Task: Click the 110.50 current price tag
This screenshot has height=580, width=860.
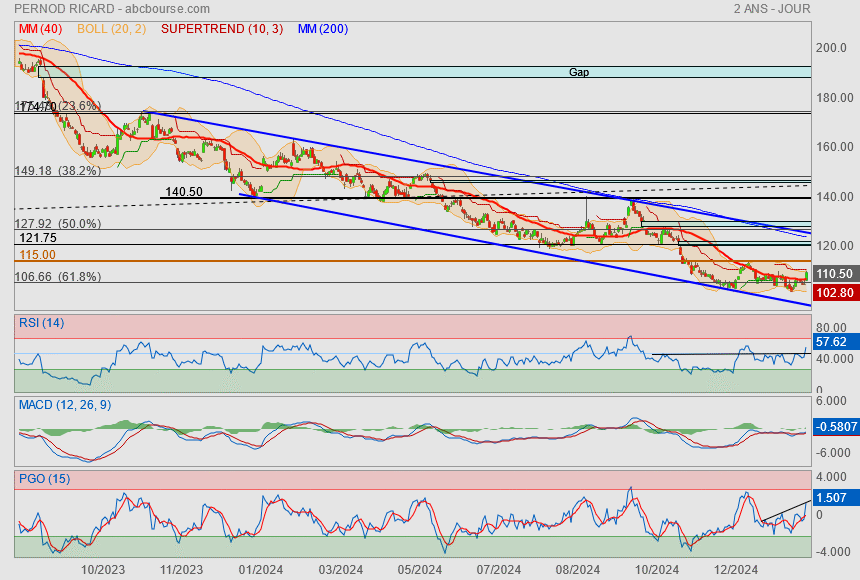Action: 835,274
